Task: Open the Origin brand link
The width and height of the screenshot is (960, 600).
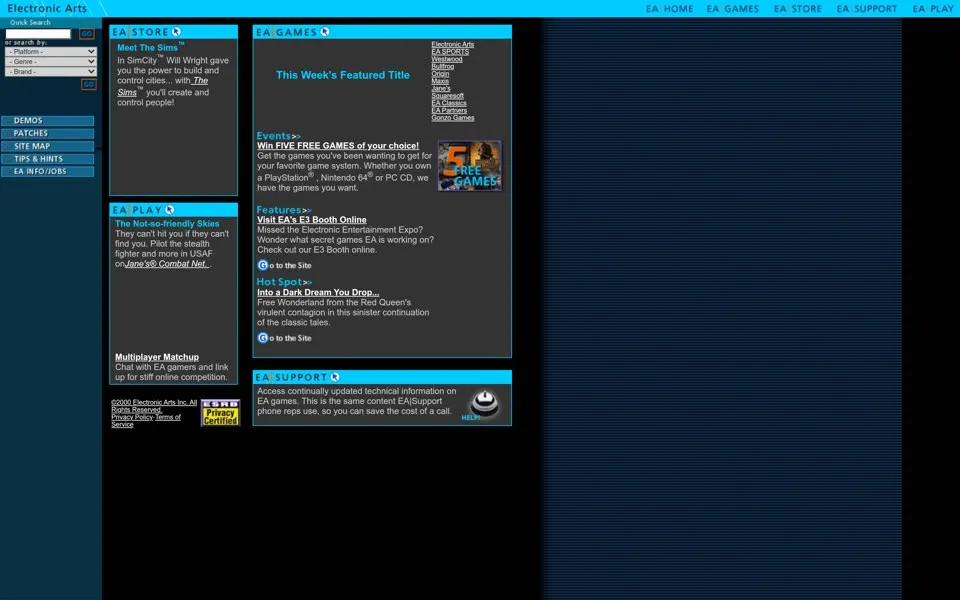Action: pos(440,73)
